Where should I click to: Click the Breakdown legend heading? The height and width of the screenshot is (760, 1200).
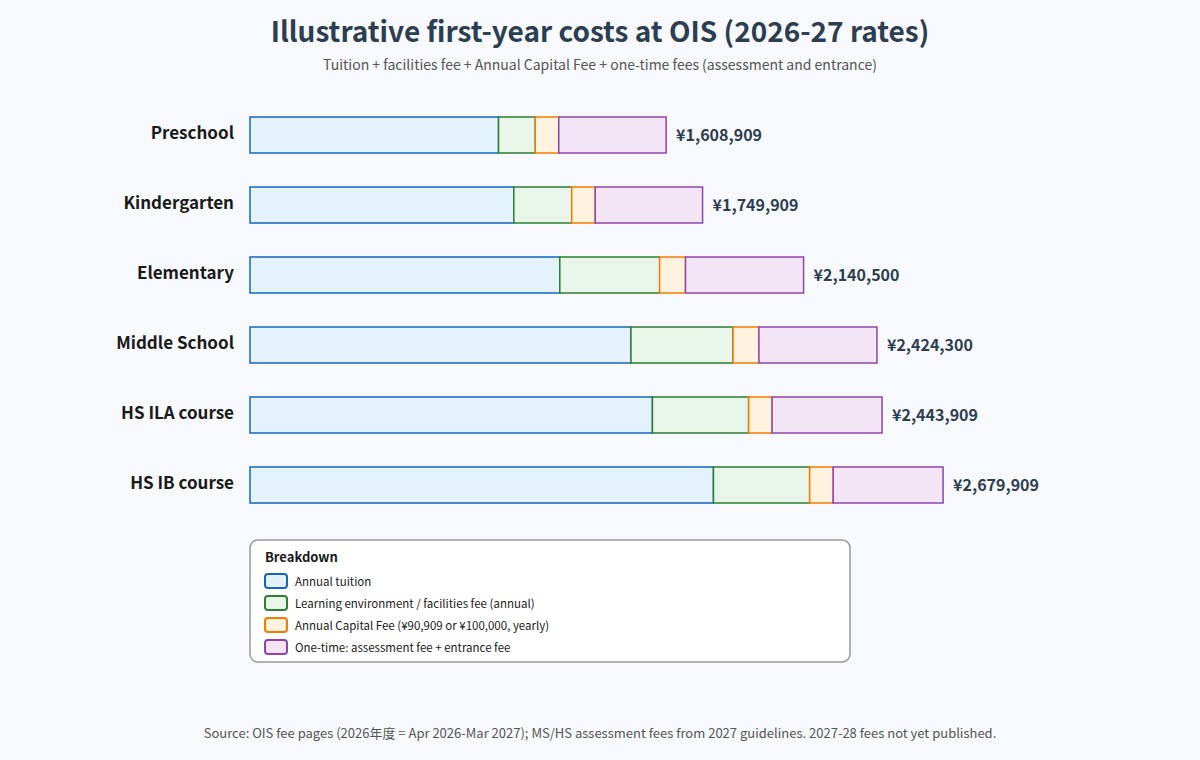tap(301, 557)
